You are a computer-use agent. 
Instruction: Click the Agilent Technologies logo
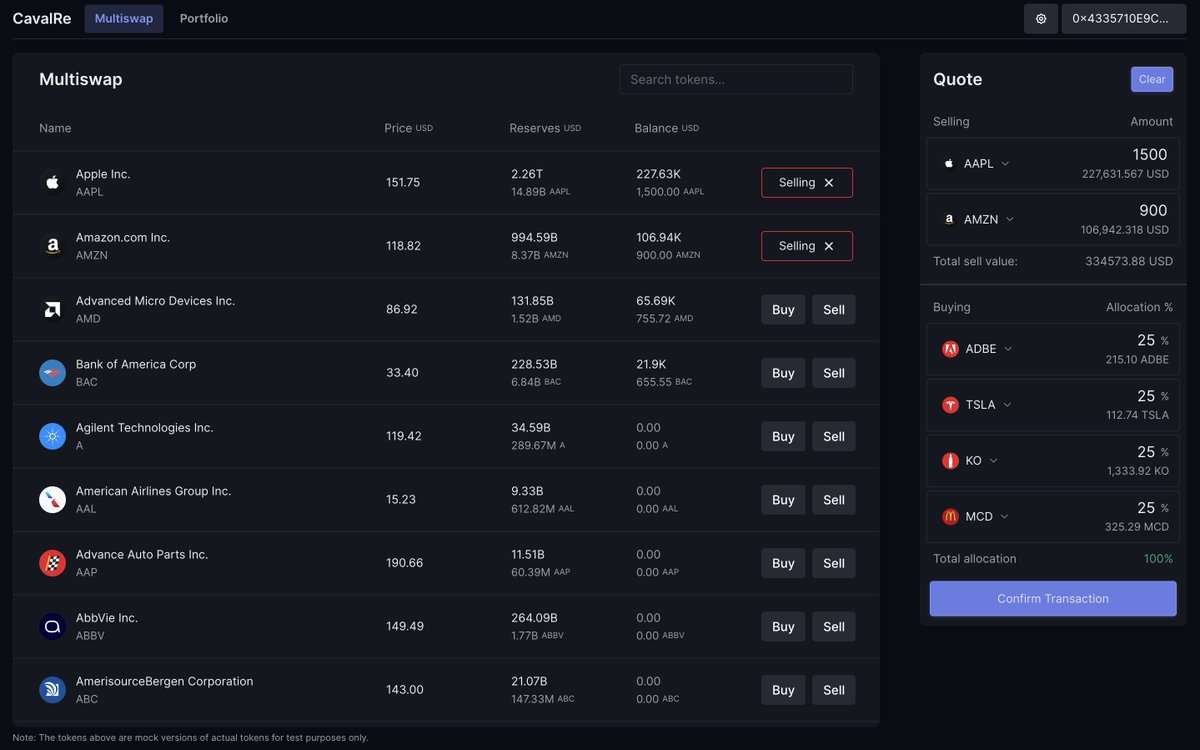[52, 435]
